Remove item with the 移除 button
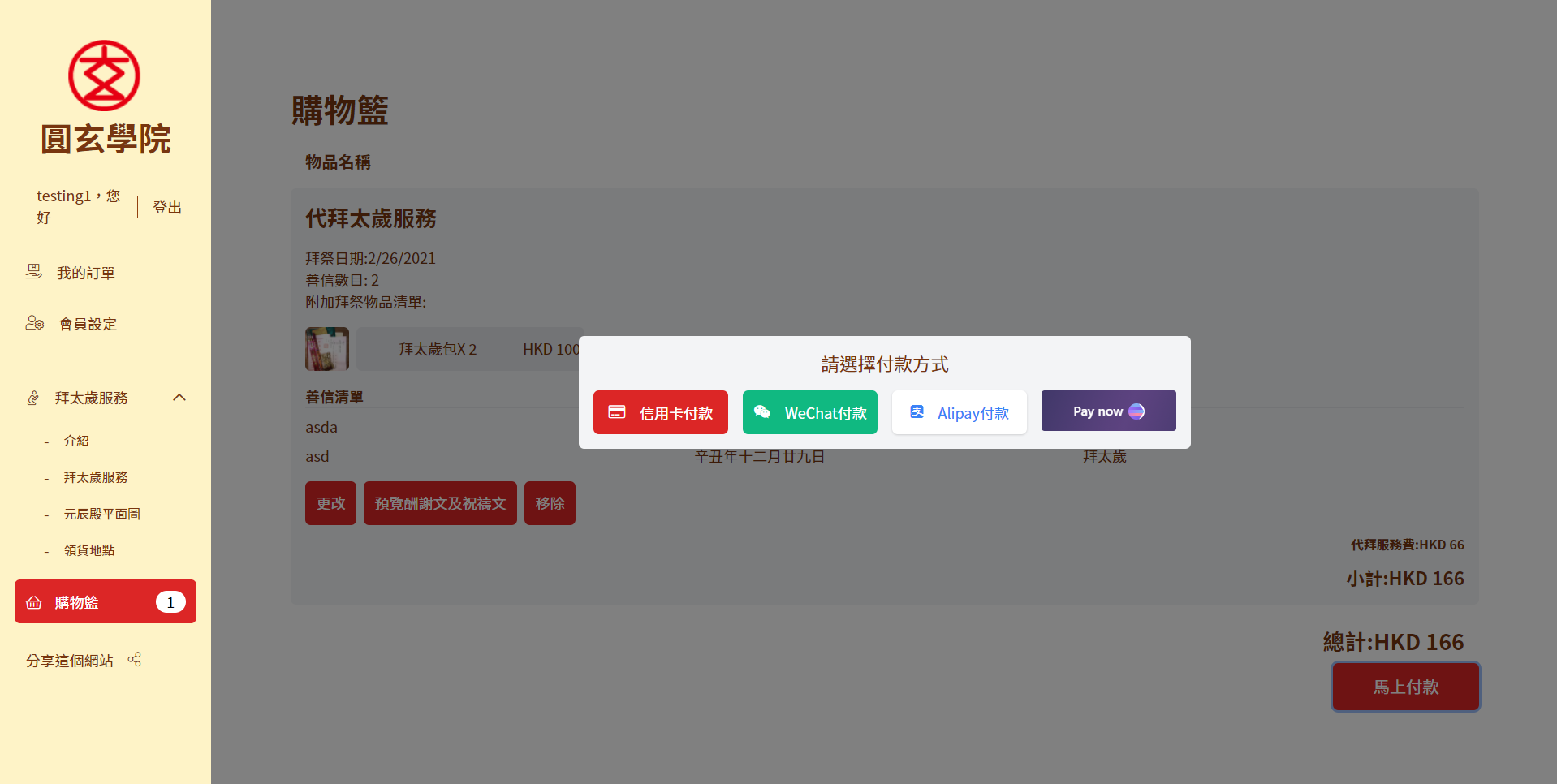This screenshot has width=1557, height=784. click(550, 503)
